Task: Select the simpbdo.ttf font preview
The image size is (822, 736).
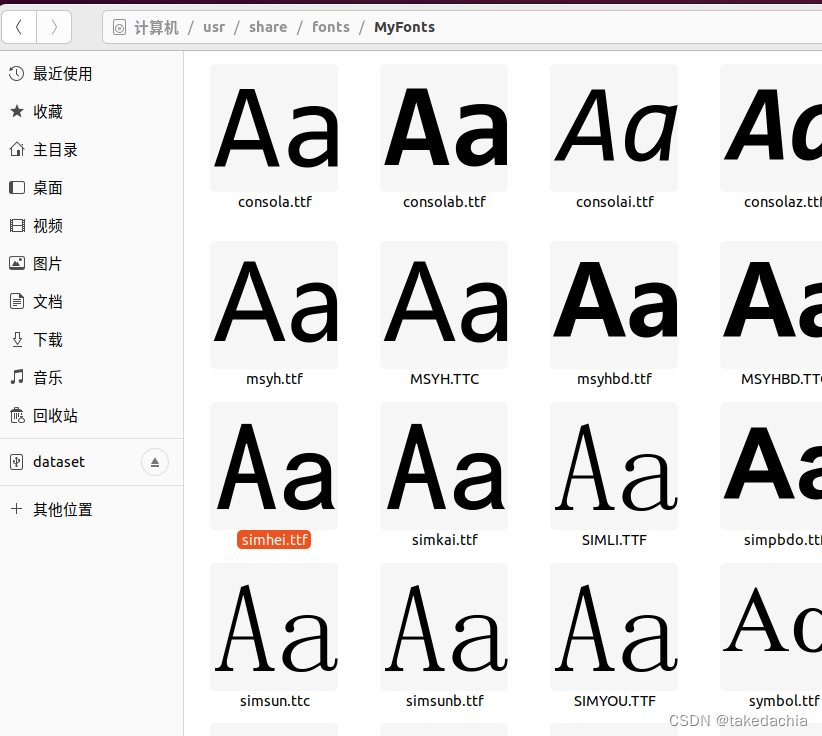Action: [x=771, y=466]
